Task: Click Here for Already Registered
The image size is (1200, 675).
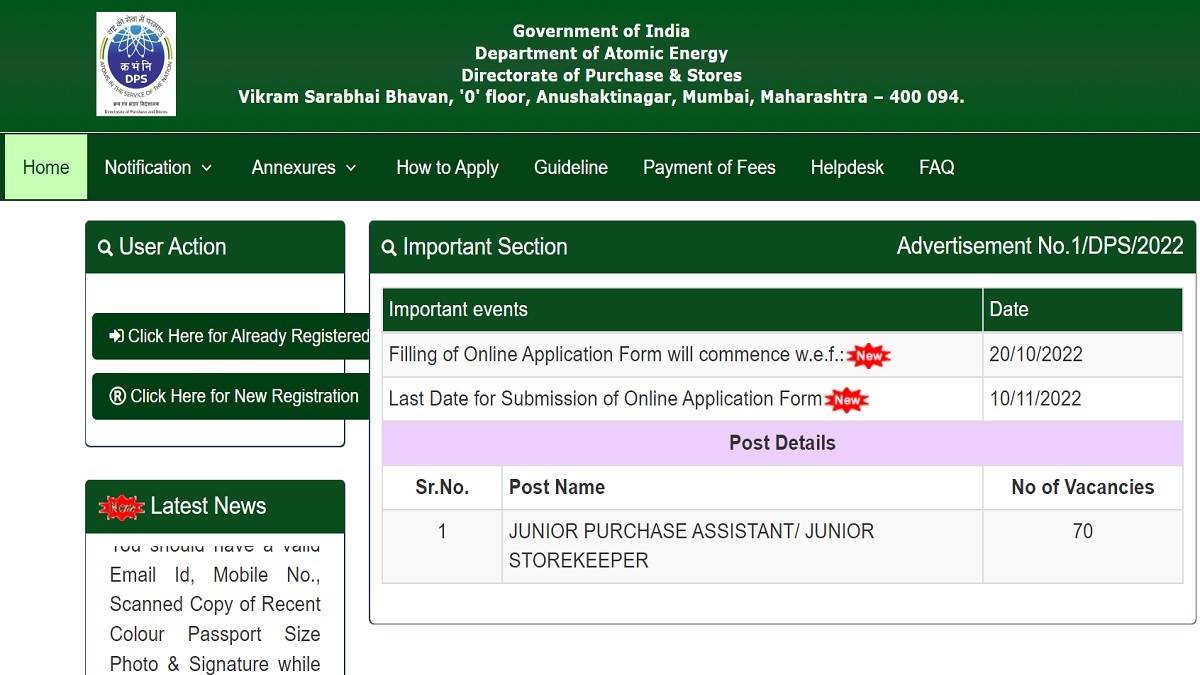Action: 240,336
